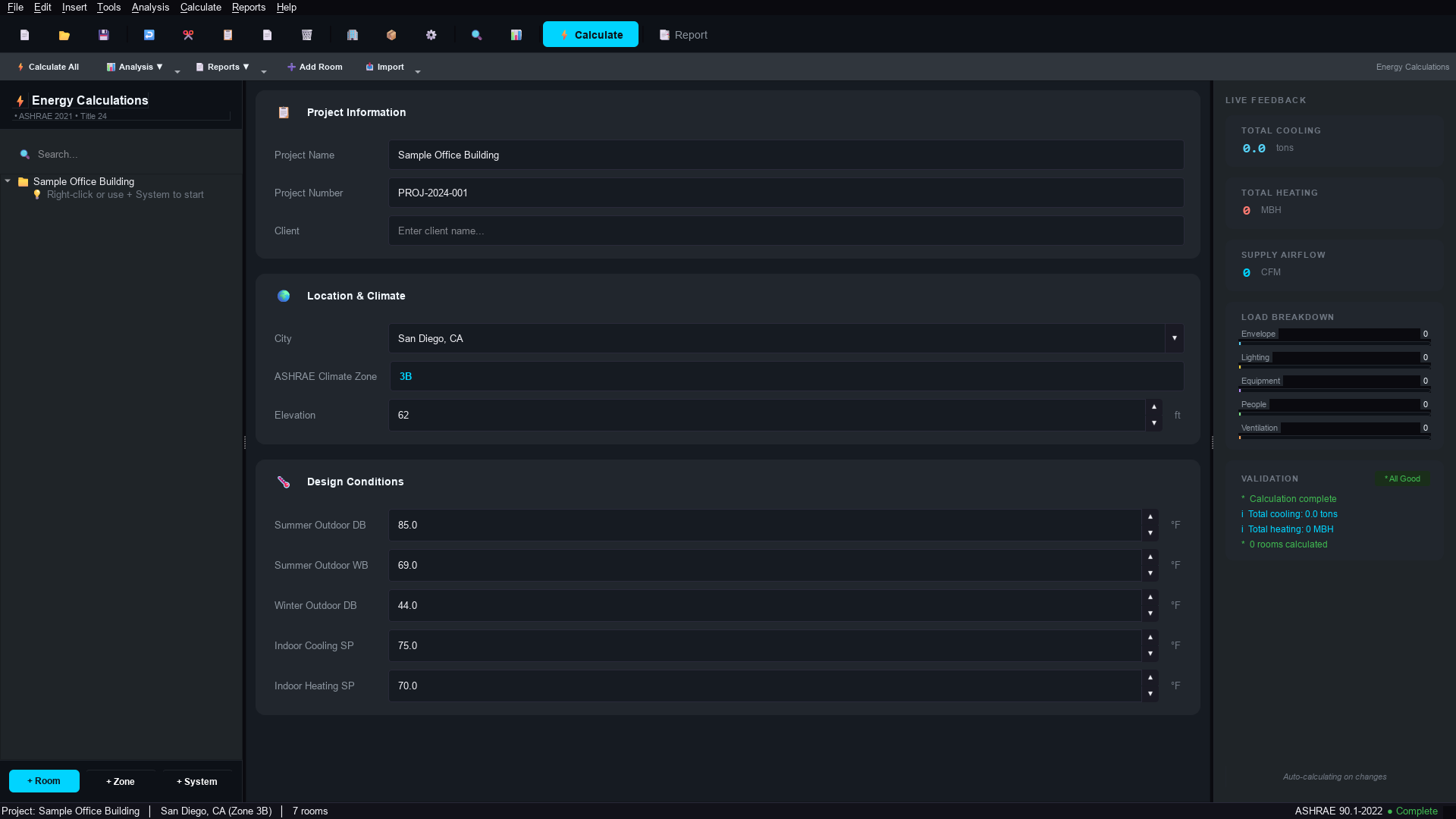1456x819 pixels.
Task: Open the overflow arrow after the Analysis dropdown
Action: 177,71
